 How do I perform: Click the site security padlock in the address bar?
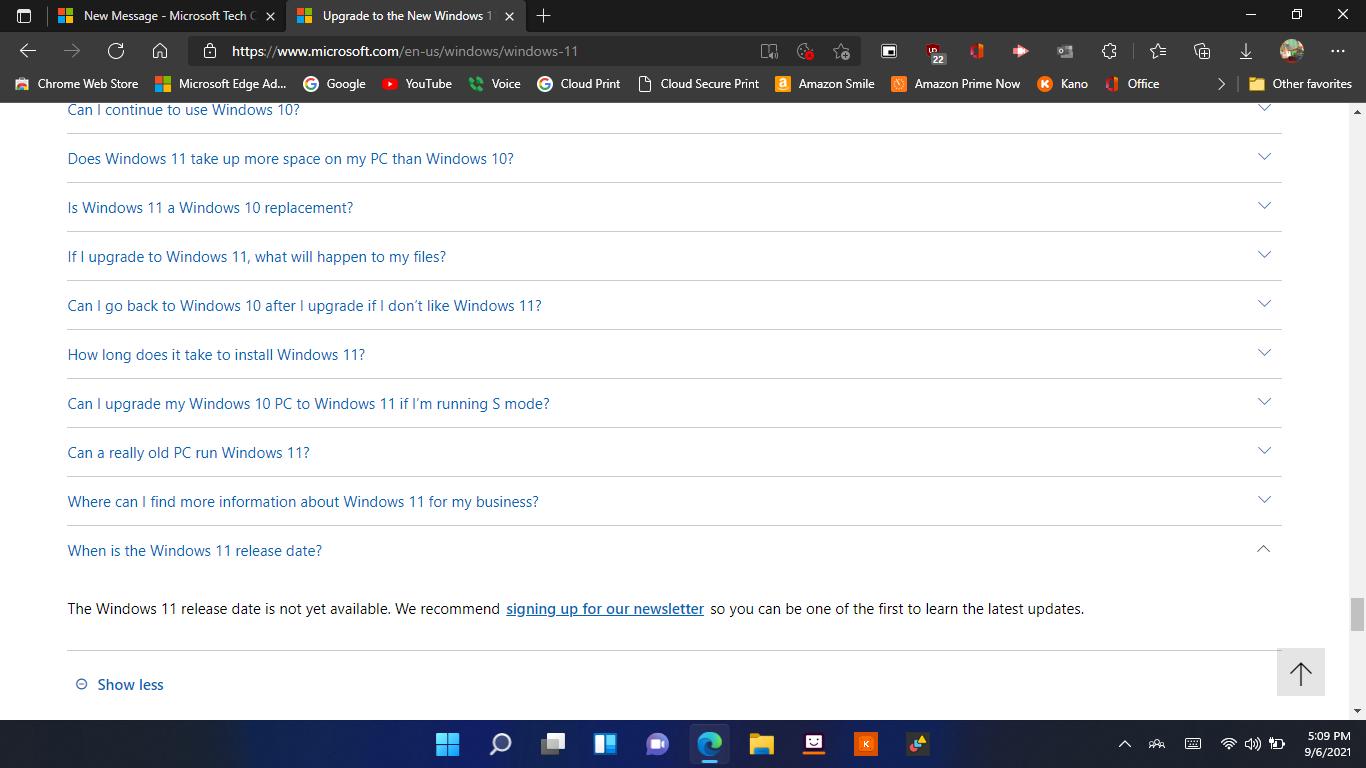click(x=209, y=50)
